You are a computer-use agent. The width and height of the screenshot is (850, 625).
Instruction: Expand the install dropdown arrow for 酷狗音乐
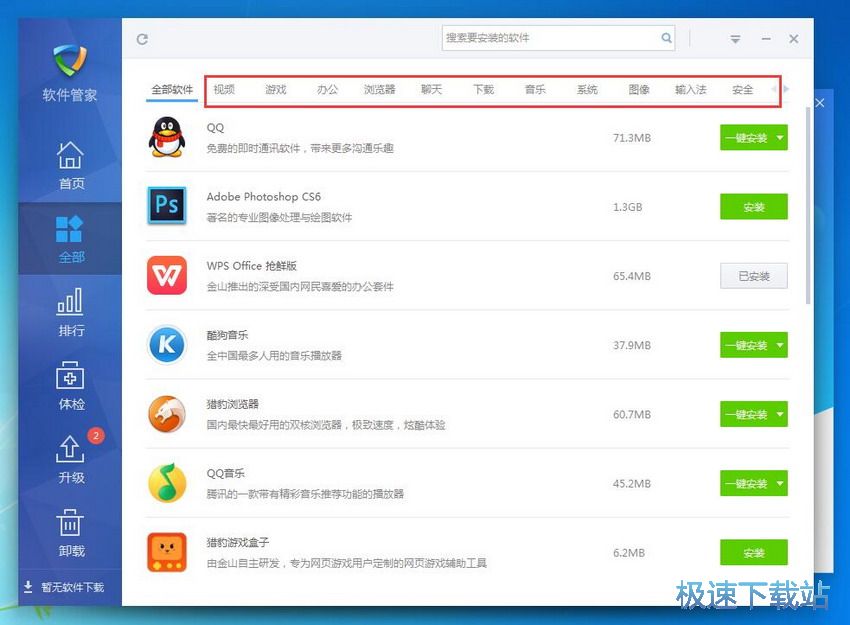point(780,345)
